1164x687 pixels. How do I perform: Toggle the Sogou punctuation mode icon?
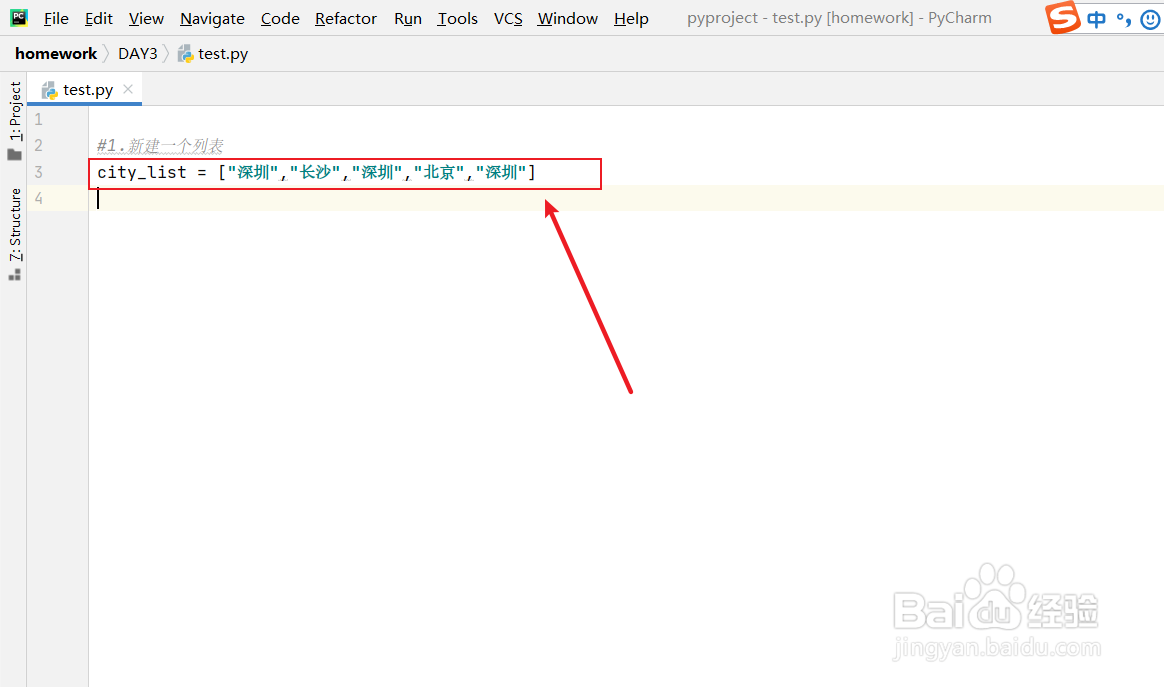point(1124,19)
